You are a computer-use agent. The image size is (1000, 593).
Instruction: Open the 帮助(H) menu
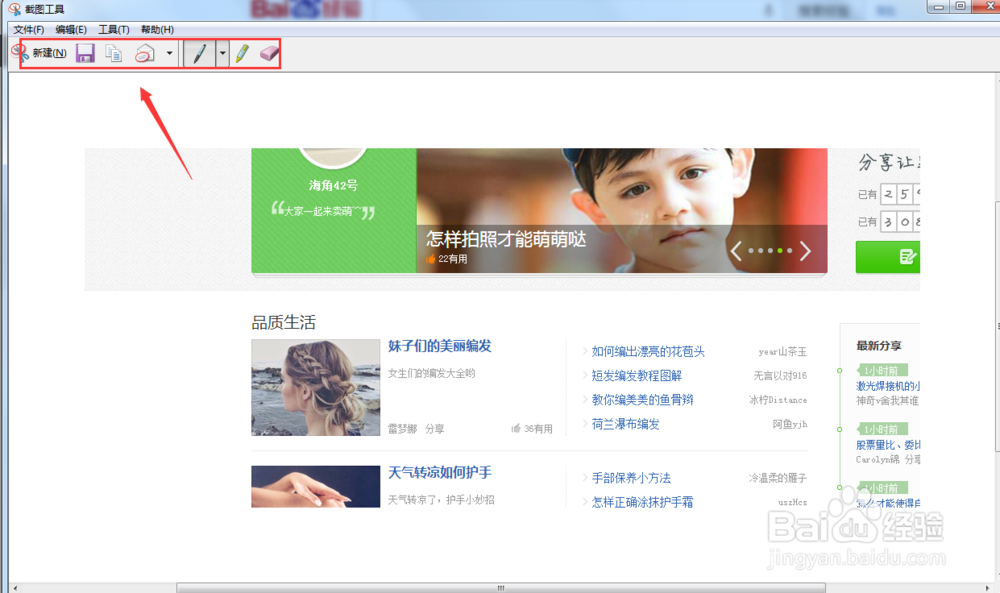coord(156,29)
